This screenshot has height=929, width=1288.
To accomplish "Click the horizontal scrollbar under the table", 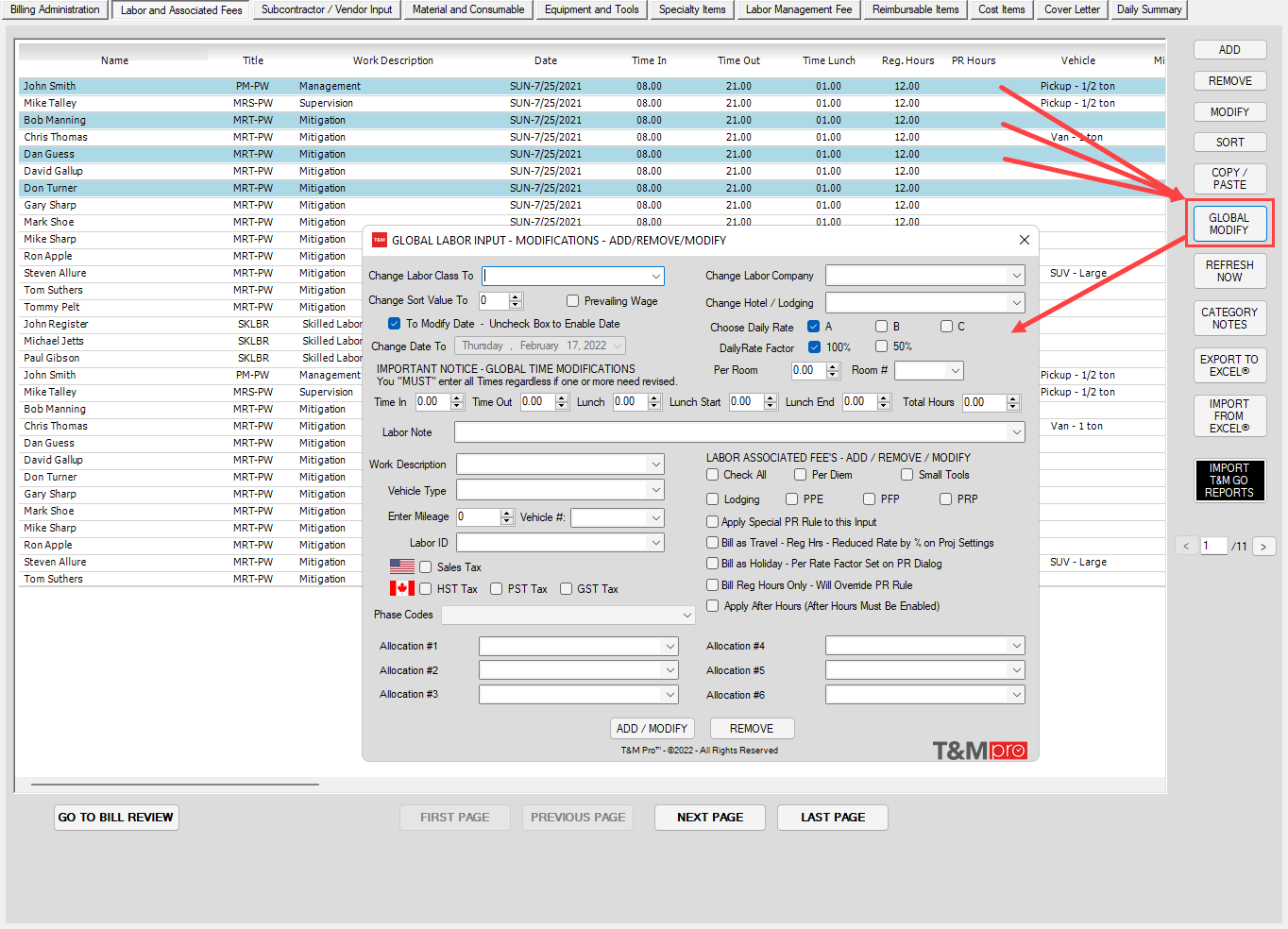I will (x=175, y=785).
